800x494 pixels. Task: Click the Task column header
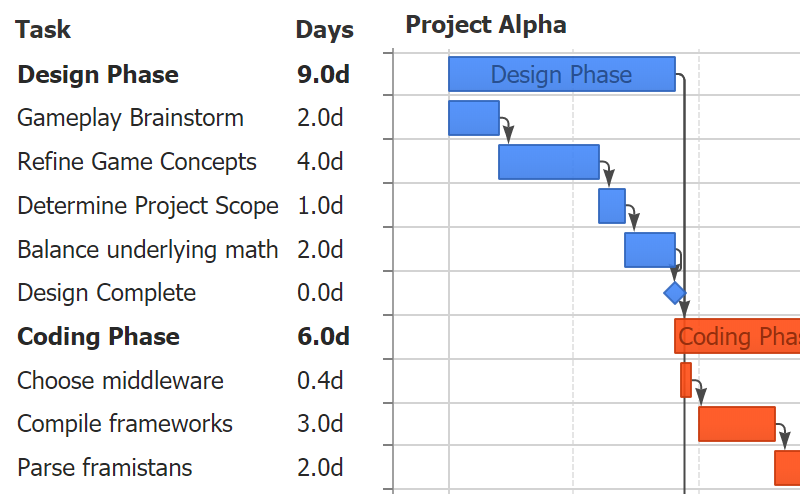43,30
